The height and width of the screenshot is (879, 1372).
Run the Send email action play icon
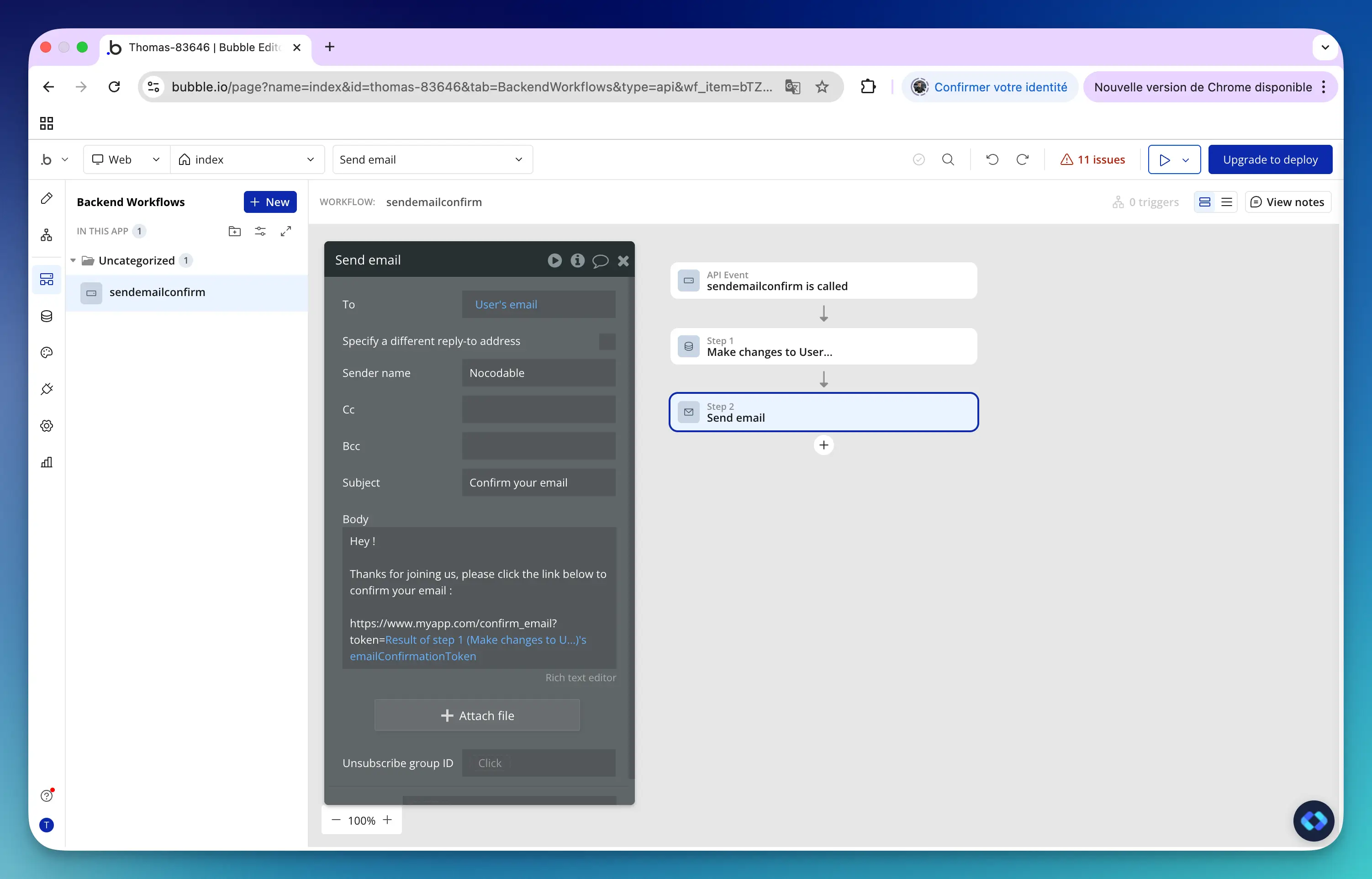click(554, 260)
